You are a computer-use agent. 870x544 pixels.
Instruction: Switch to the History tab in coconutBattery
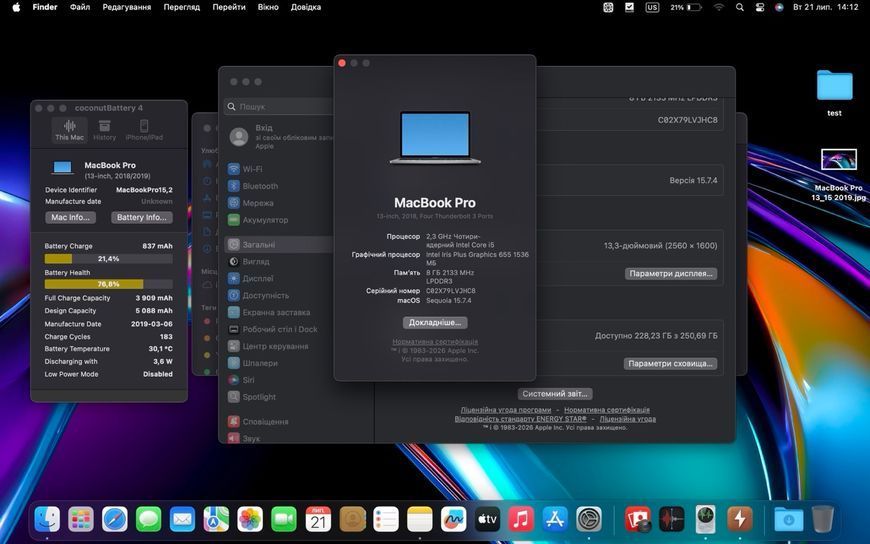point(104,130)
